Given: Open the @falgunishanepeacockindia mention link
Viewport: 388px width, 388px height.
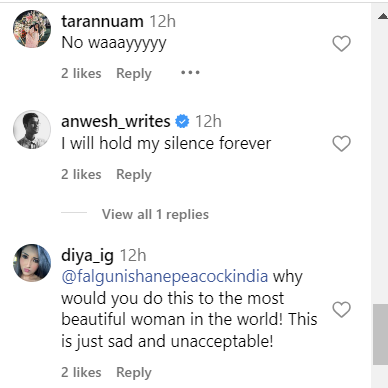Looking at the screenshot, I should point(165,276).
